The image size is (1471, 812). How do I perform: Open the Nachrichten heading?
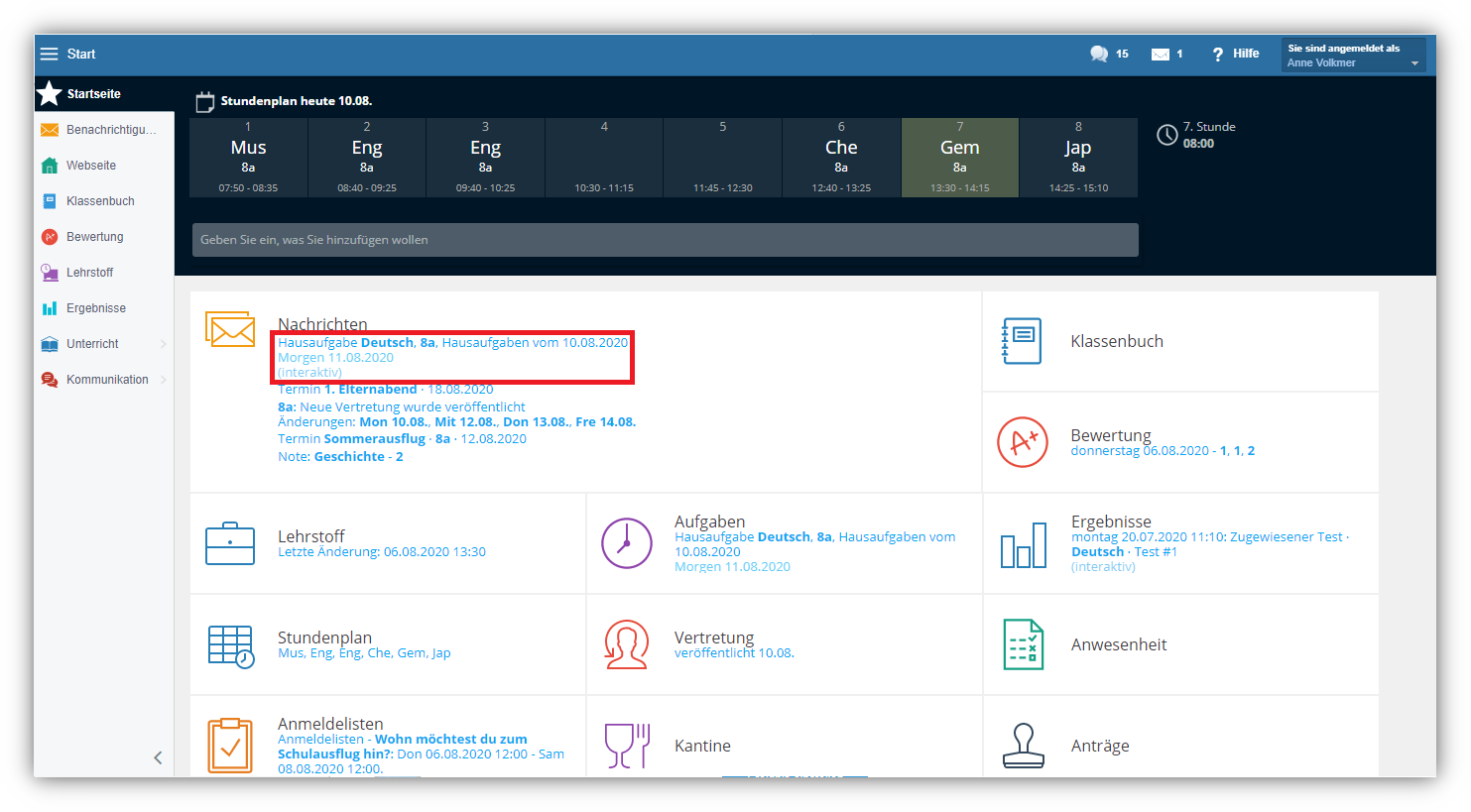click(322, 324)
